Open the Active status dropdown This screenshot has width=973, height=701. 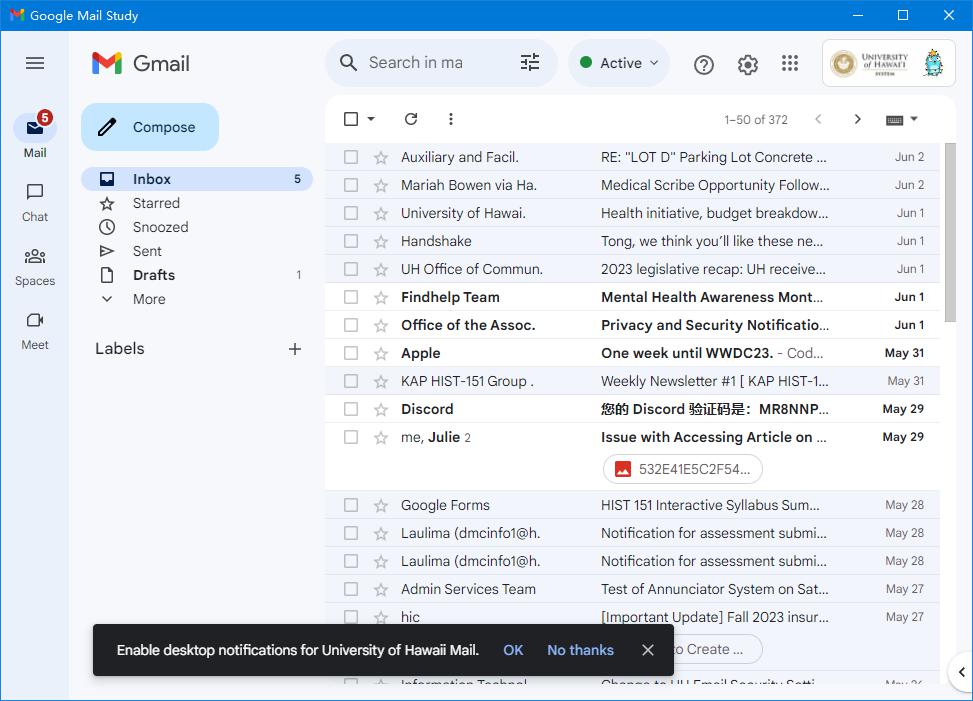click(x=619, y=63)
